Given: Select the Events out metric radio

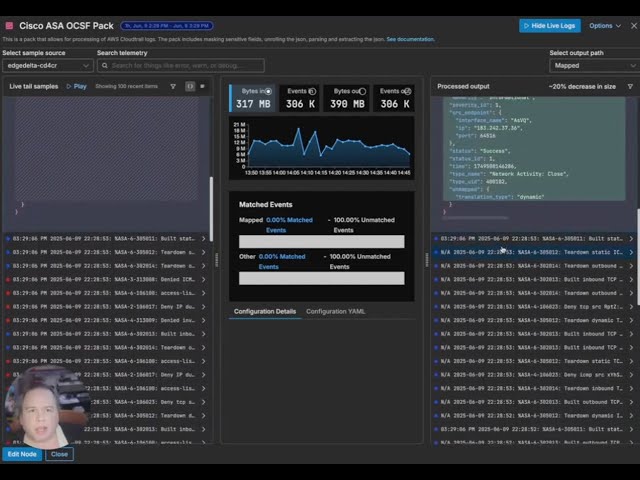Looking at the screenshot, I should (x=407, y=91).
